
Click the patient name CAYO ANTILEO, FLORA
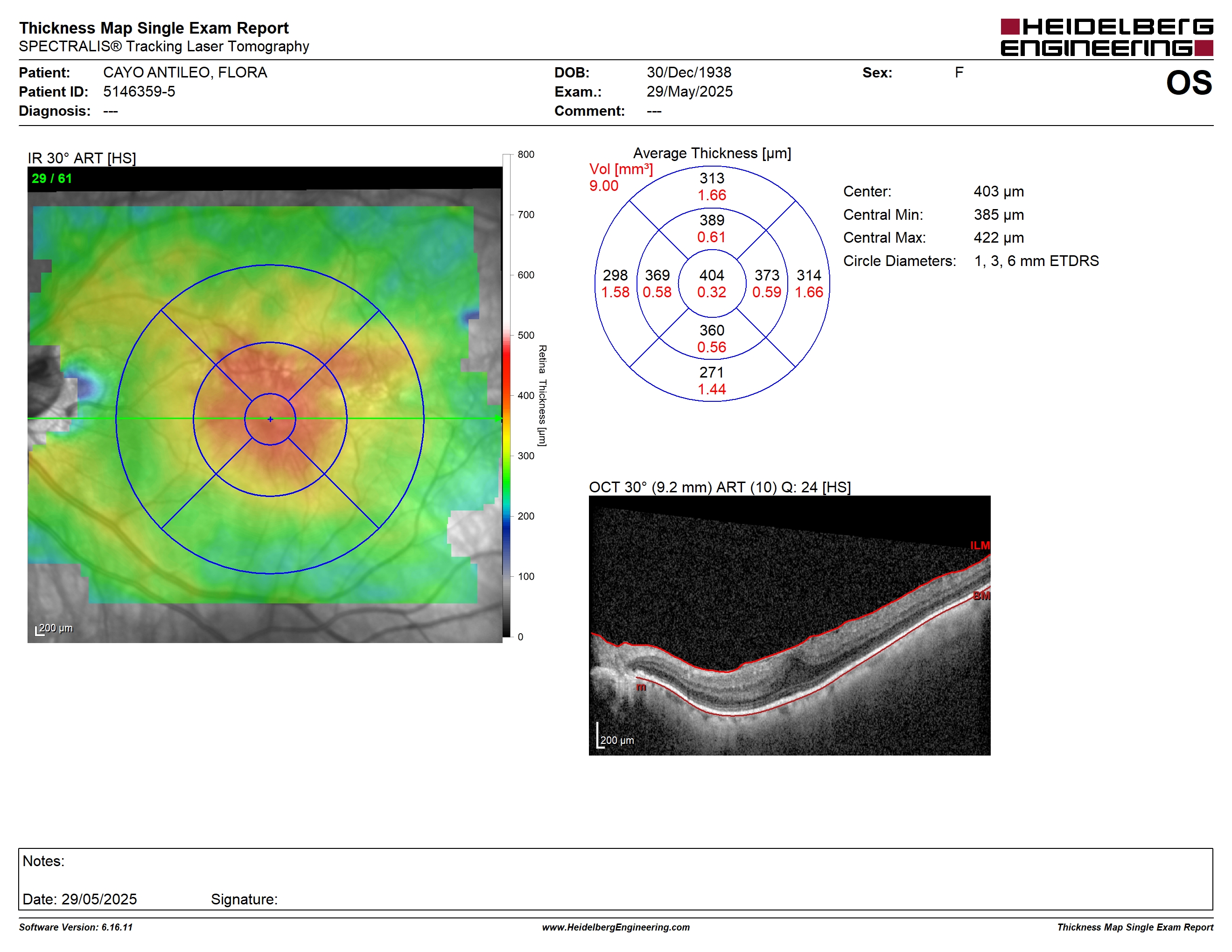[x=185, y=72]
